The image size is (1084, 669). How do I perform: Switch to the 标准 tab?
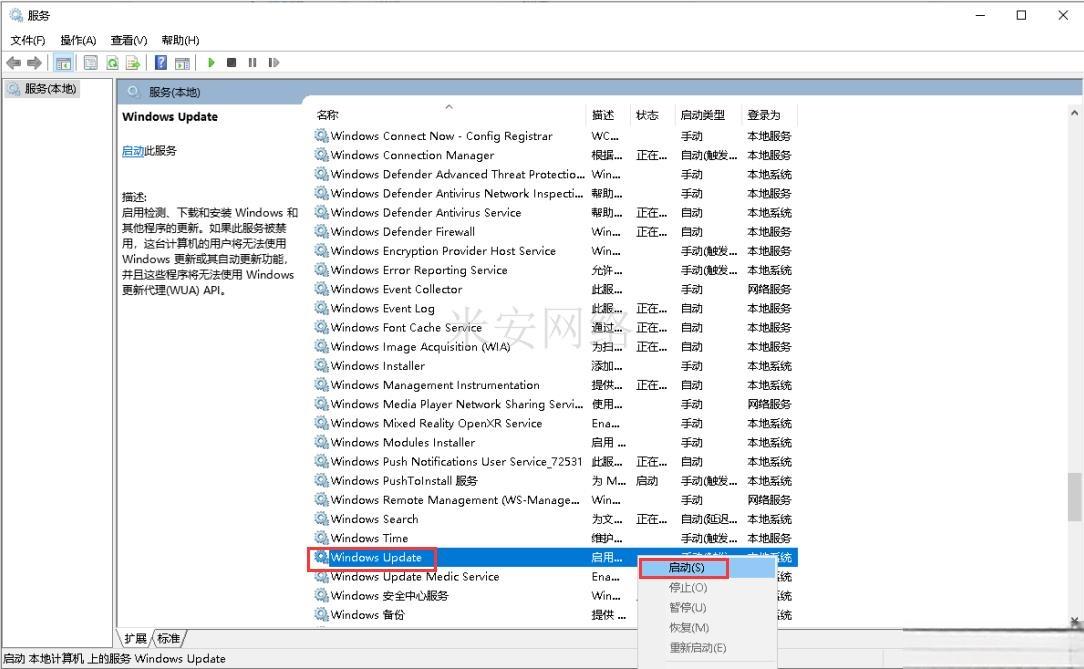pos(169,638)
